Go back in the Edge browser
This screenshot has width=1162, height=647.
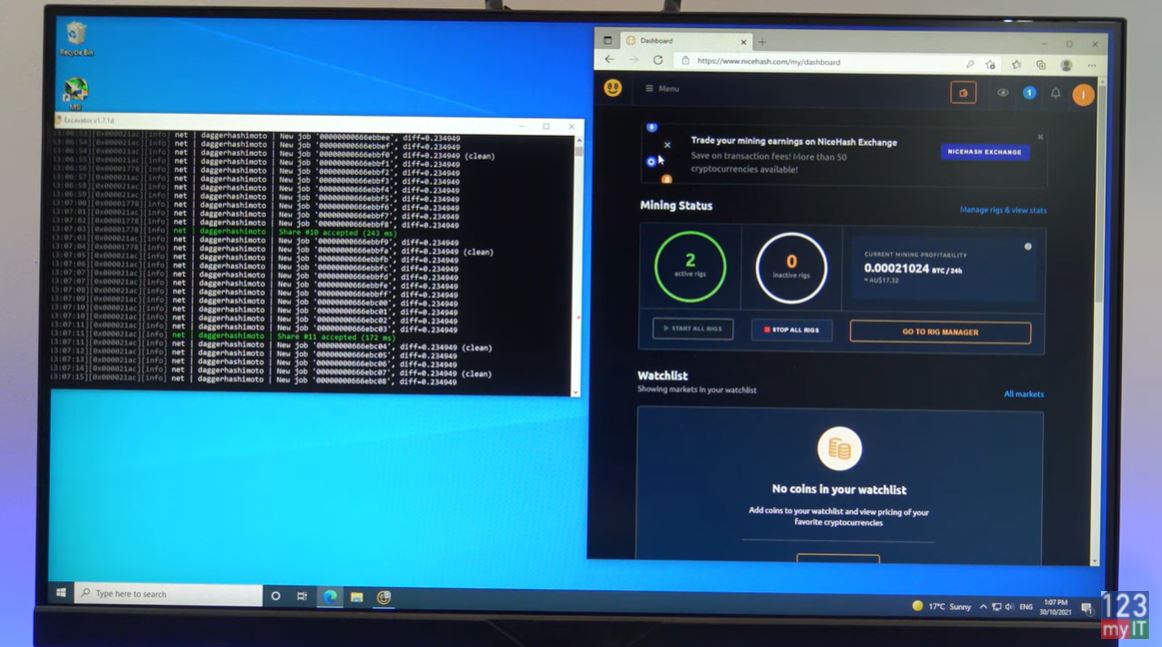609,60
